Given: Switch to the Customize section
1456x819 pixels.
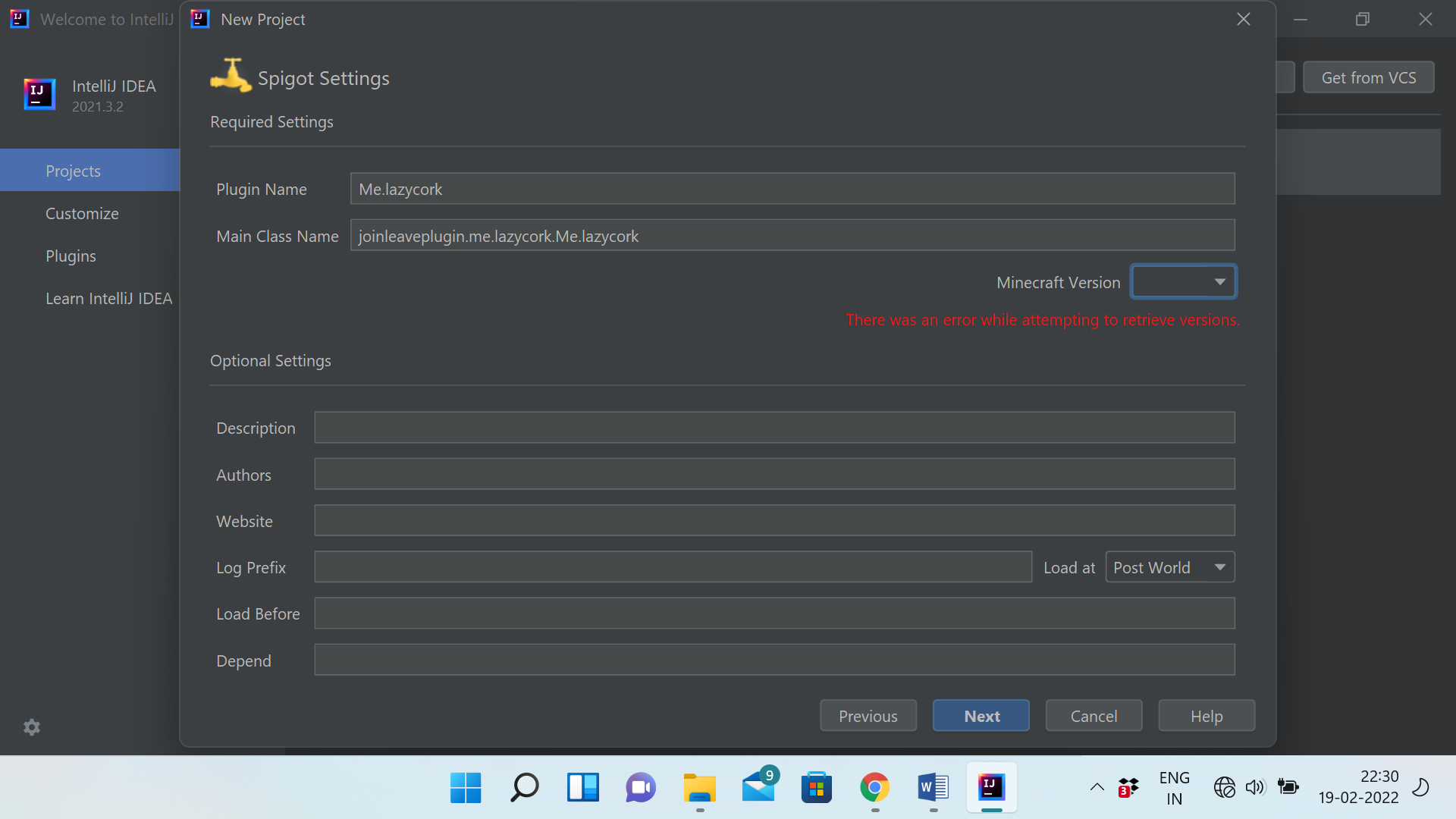Looking at the screenshot, I should 81,213.
